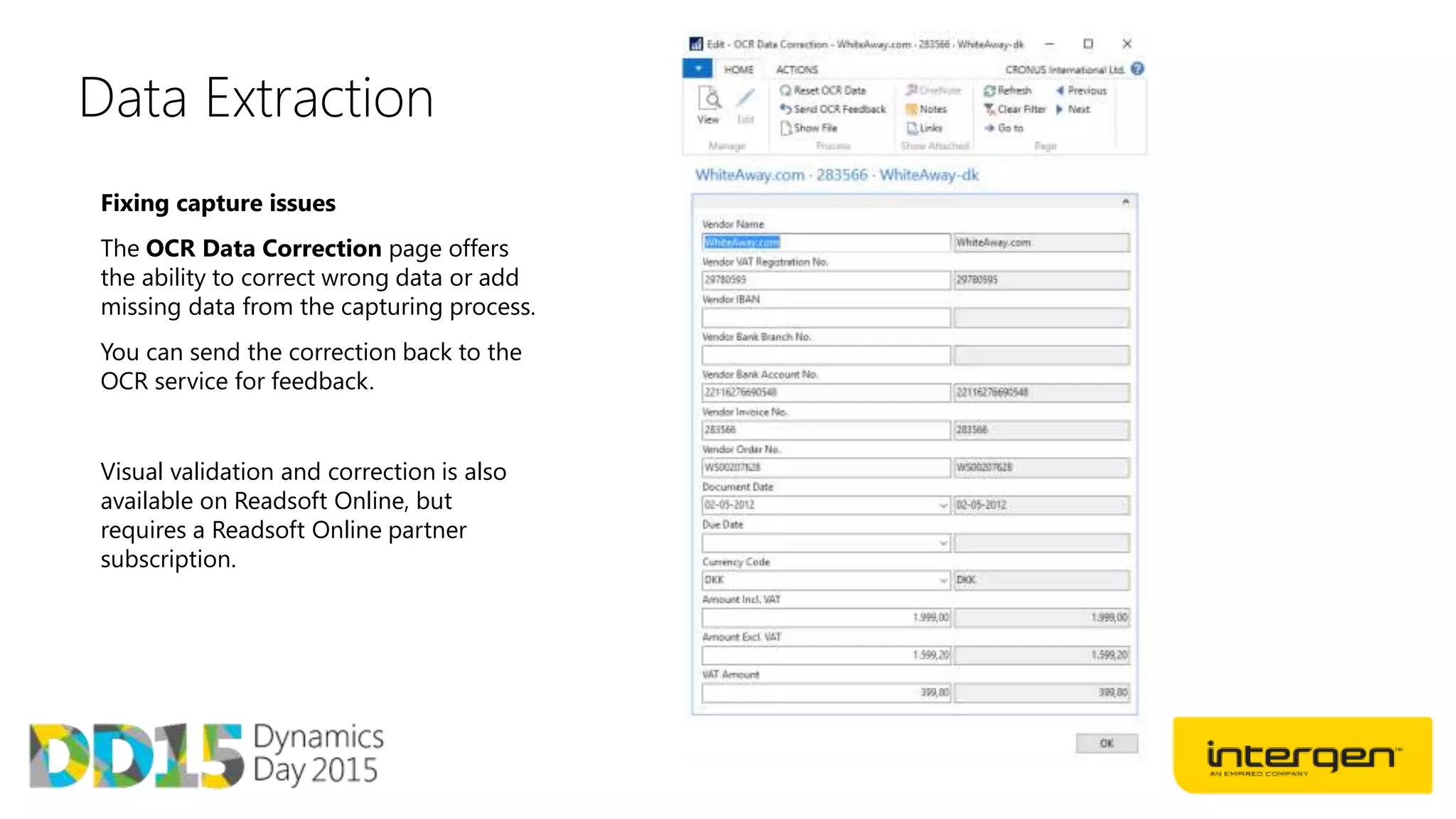Open the help question mark icon
This screenshot has height=819, width=1456.
1137,69
